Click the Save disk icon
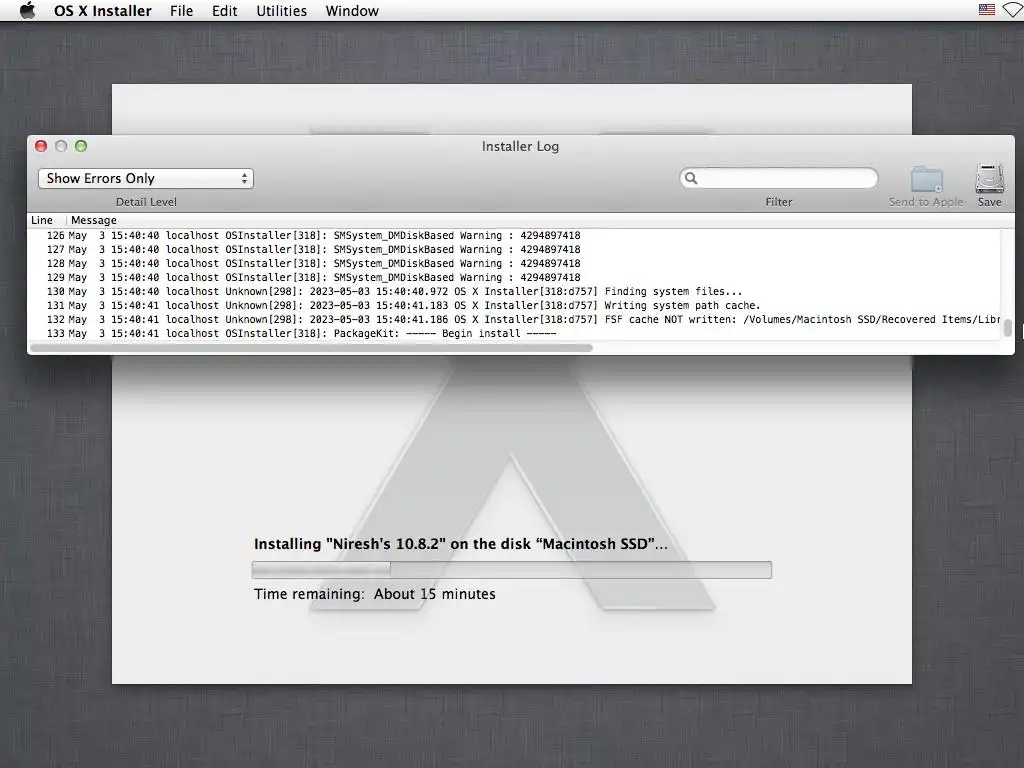1024x768 pixels. (x=990, y=178)
